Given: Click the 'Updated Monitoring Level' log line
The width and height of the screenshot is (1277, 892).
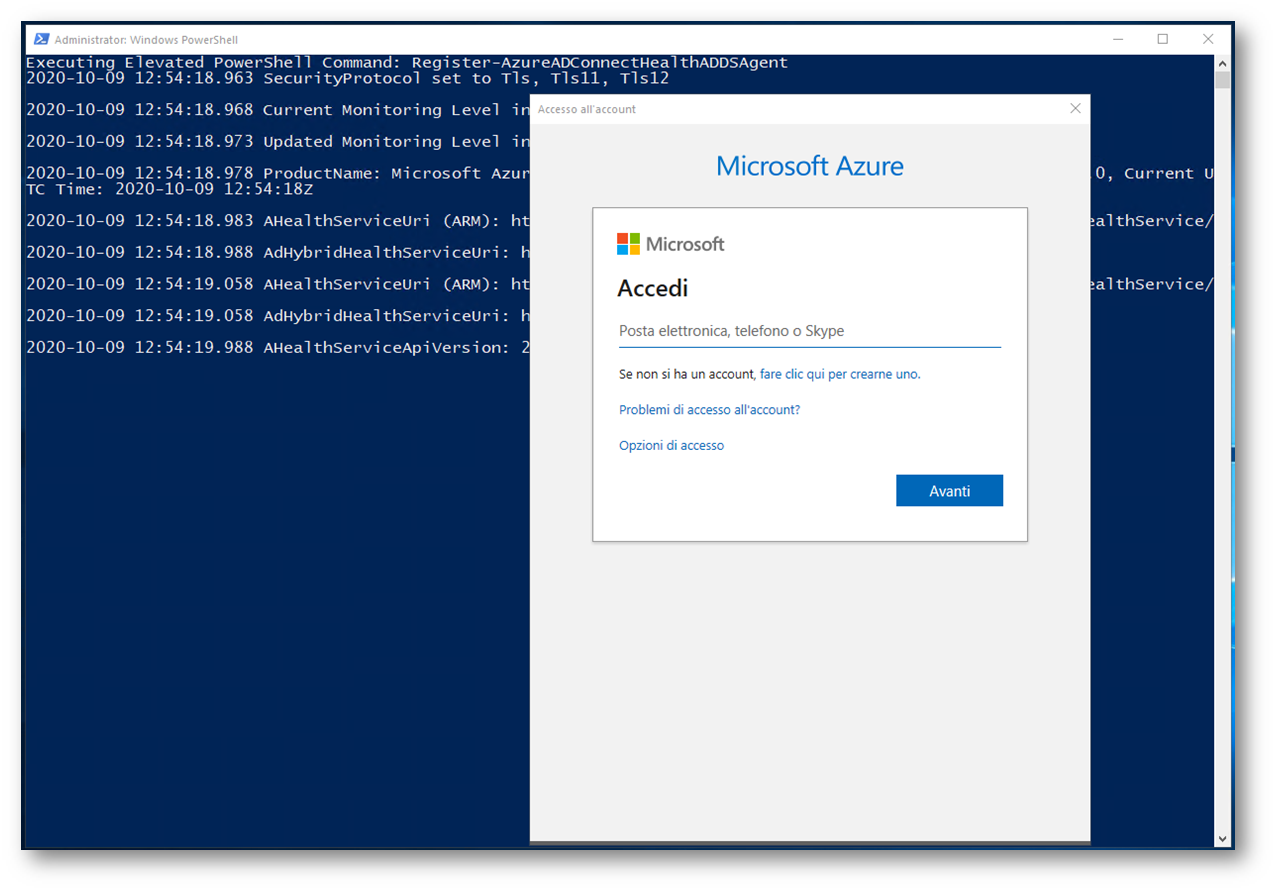Looking at the screenshot, I should [278, 142].
